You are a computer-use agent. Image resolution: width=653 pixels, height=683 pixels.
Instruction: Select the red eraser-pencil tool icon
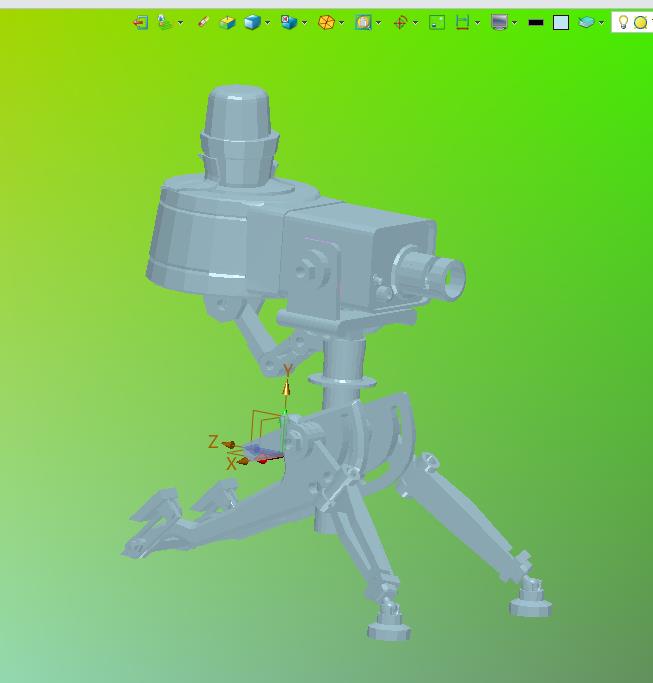[x=203, y=22]
